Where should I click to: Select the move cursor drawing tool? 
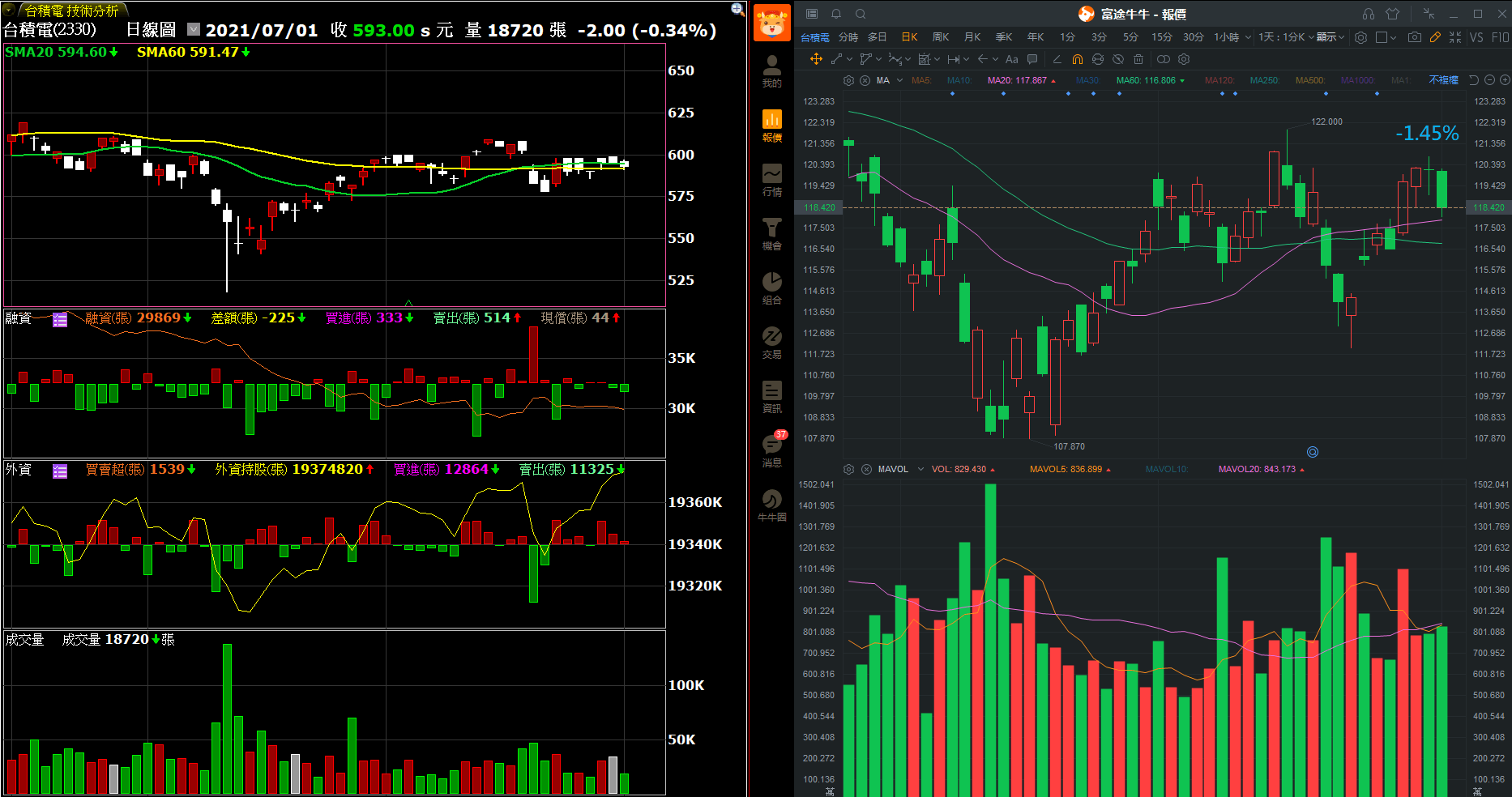[816, 59]
